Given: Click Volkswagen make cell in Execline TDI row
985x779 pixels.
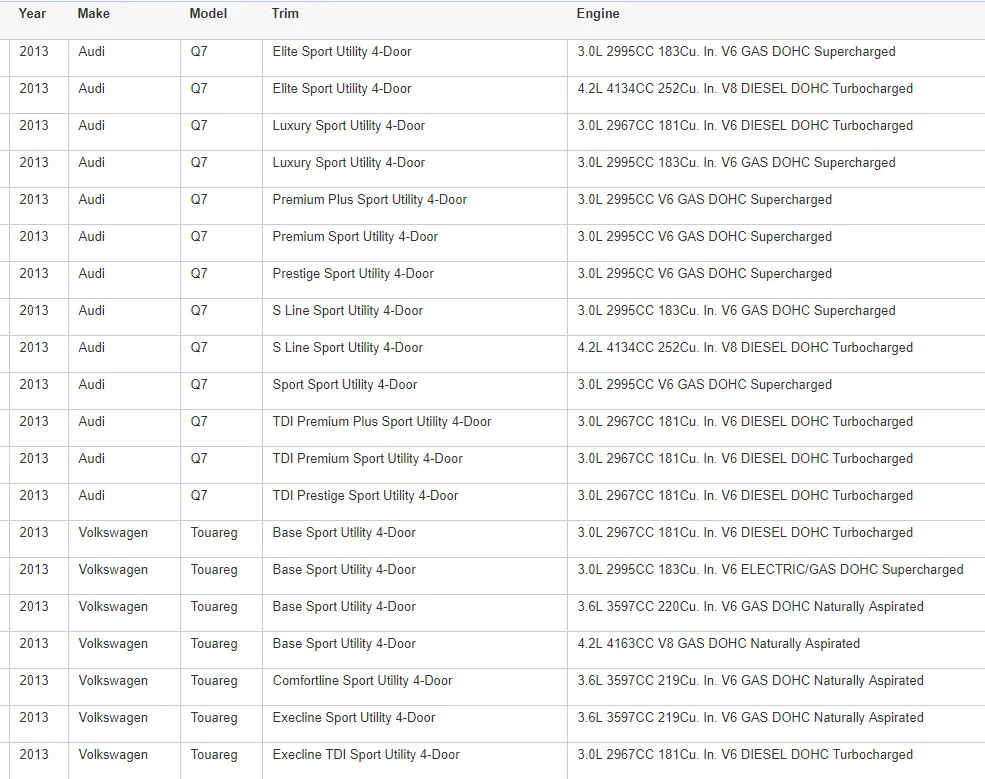Looking at the screenshot, I should pos(124,761).
